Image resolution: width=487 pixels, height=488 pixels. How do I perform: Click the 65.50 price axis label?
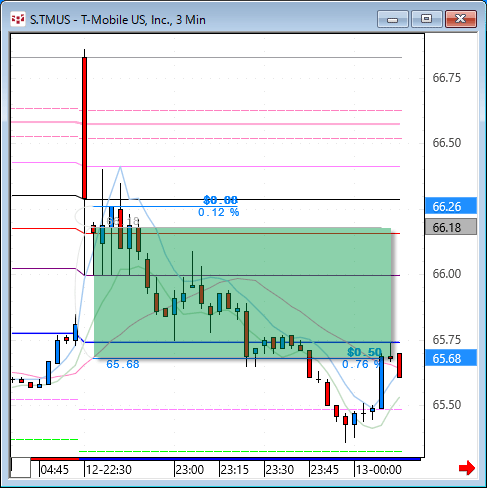point(447,404)
